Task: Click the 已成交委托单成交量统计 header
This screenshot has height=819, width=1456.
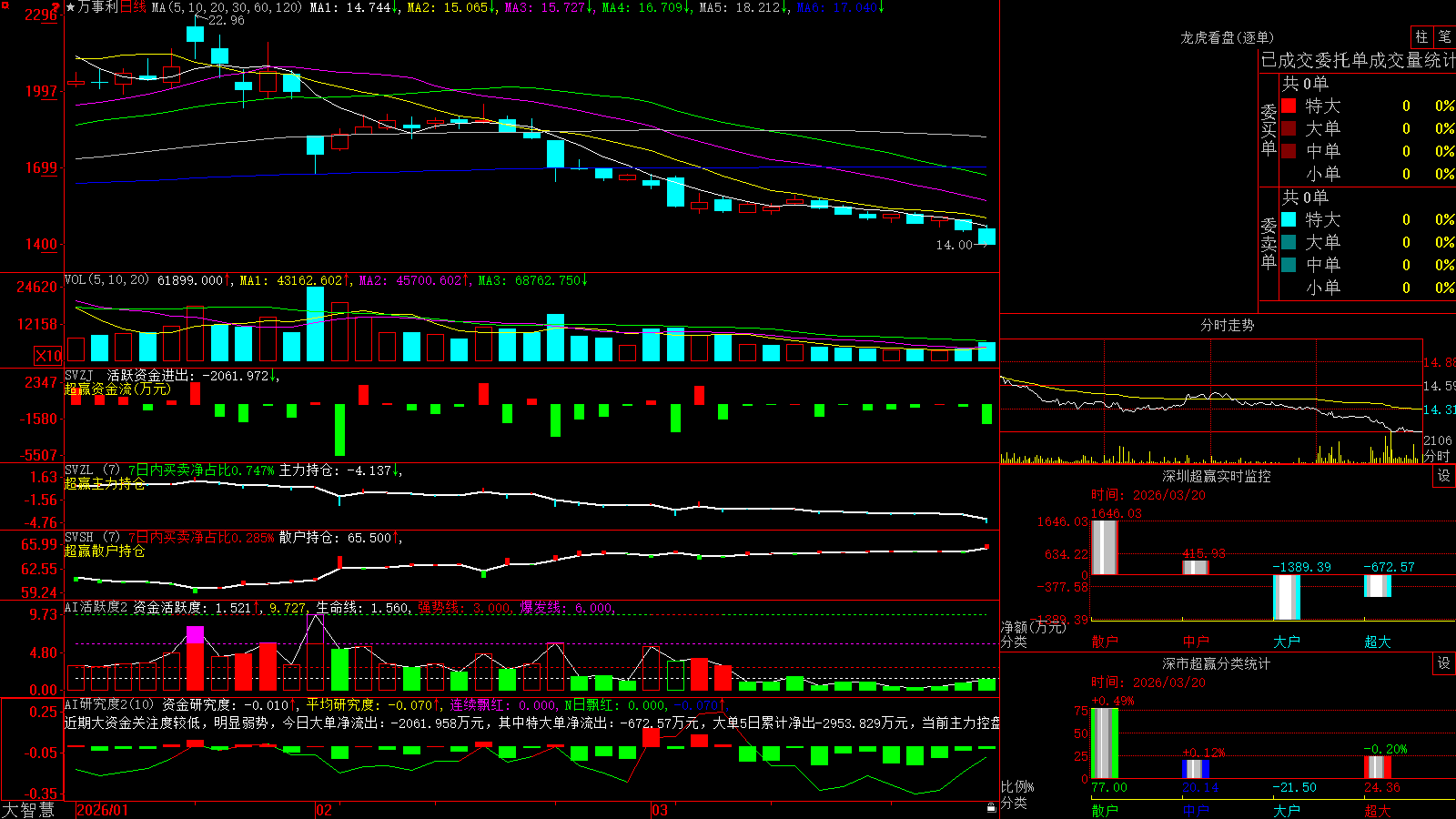Action: 1358,60
